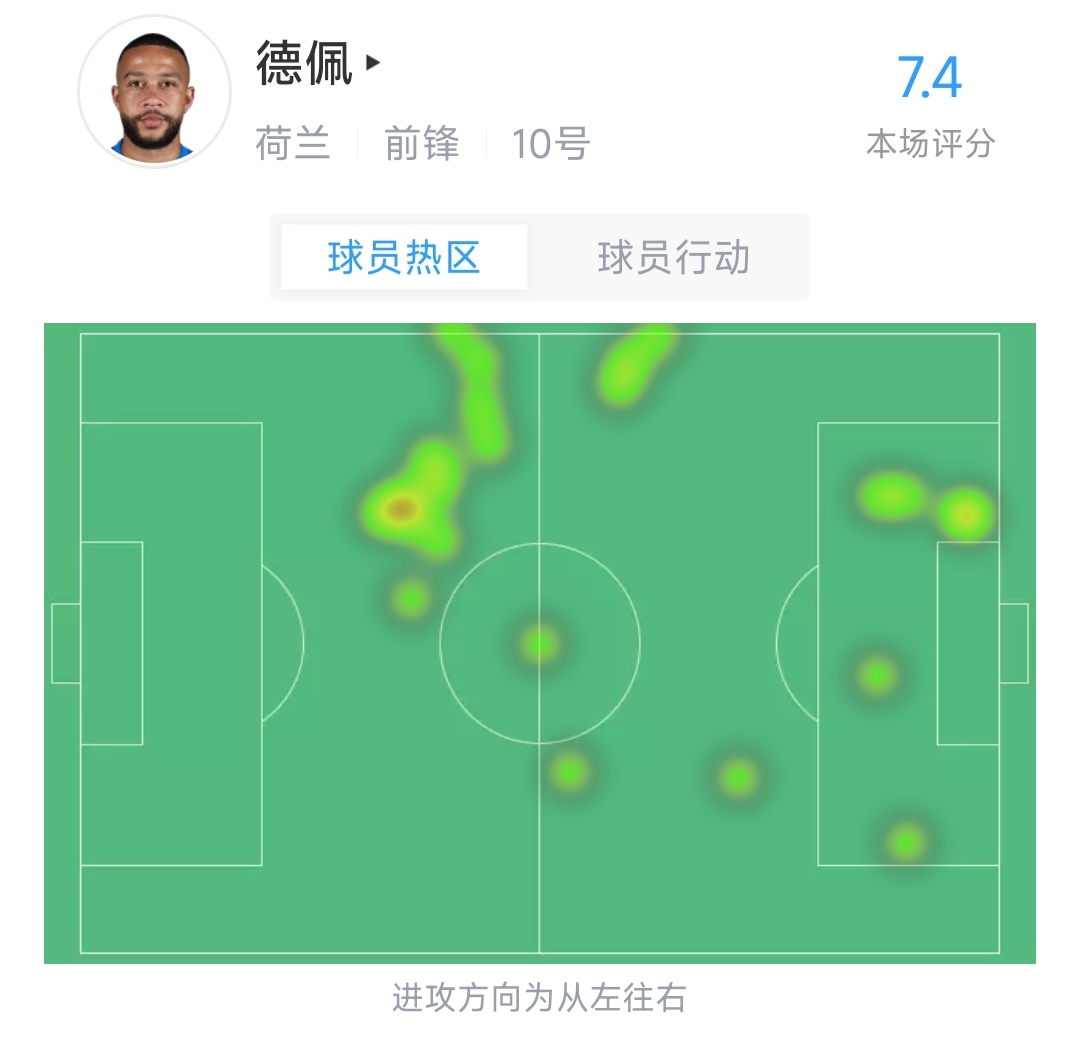
Task: Tap the heat blob at the top right of the halfway line
Action: (x=634, y=365)
